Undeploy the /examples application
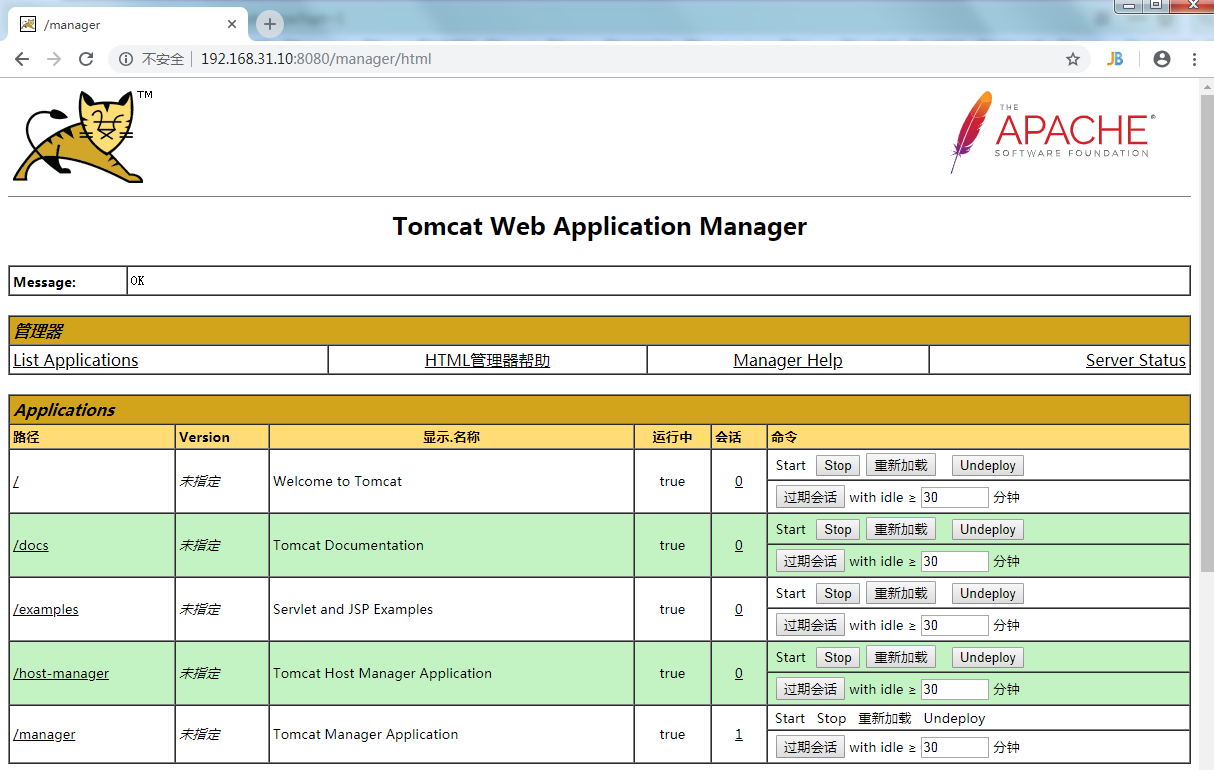Image resolution: width=1214 pixels, height=770 pixels. pos(988,593)
